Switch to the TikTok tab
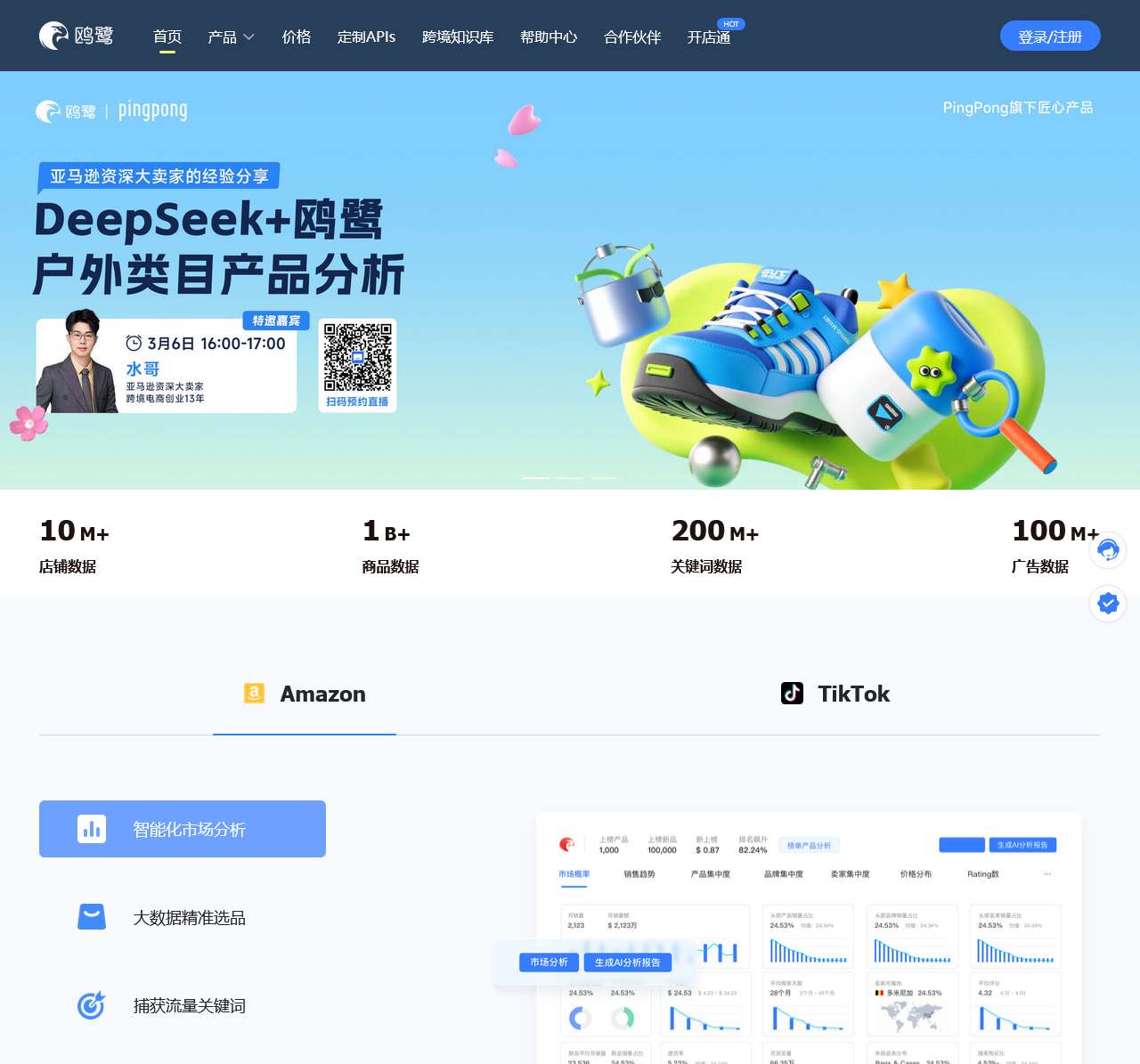Screen dimensions: 1140x1064 tap(835, 694)
